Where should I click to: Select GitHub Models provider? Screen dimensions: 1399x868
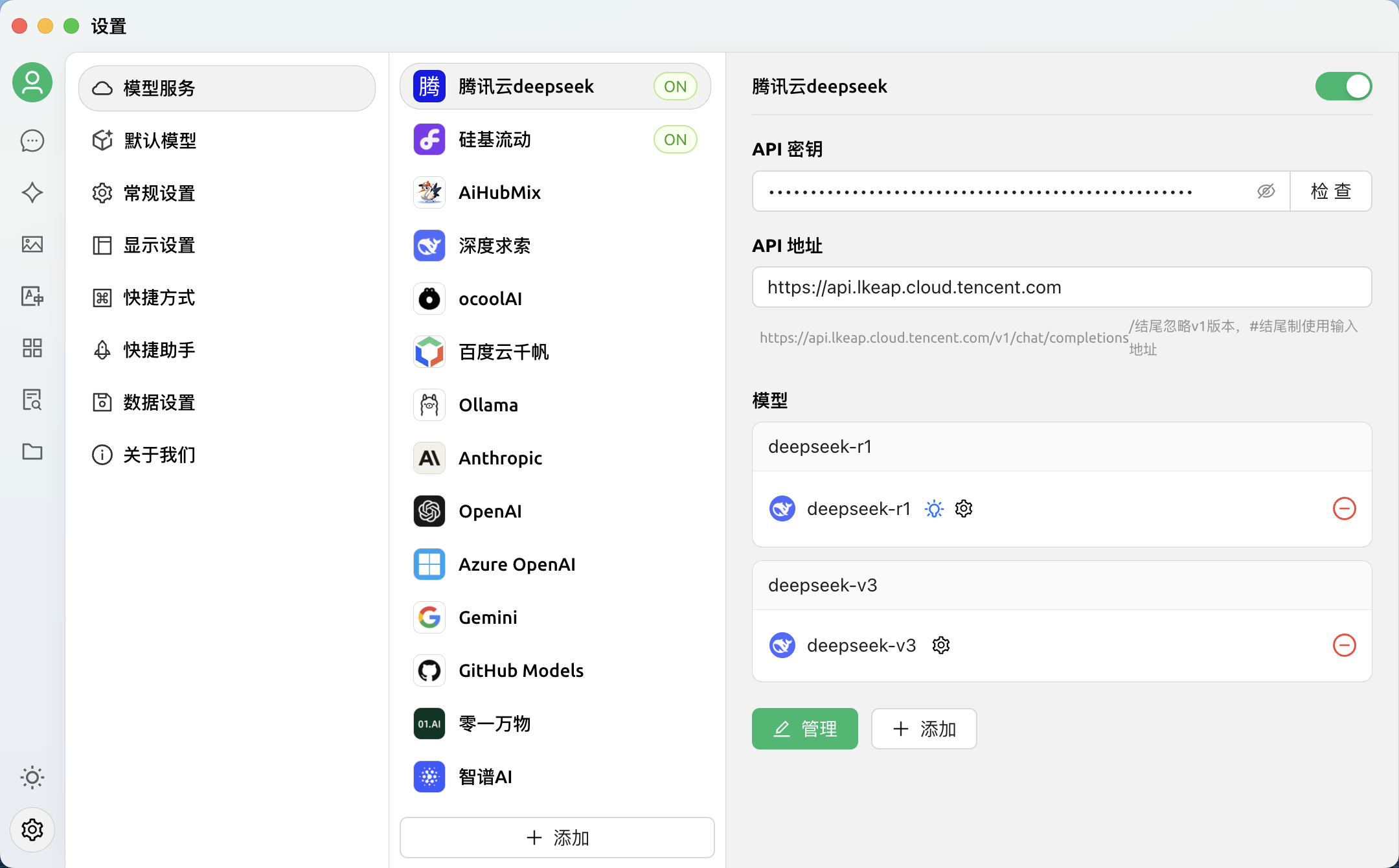(x=555, y=670)
